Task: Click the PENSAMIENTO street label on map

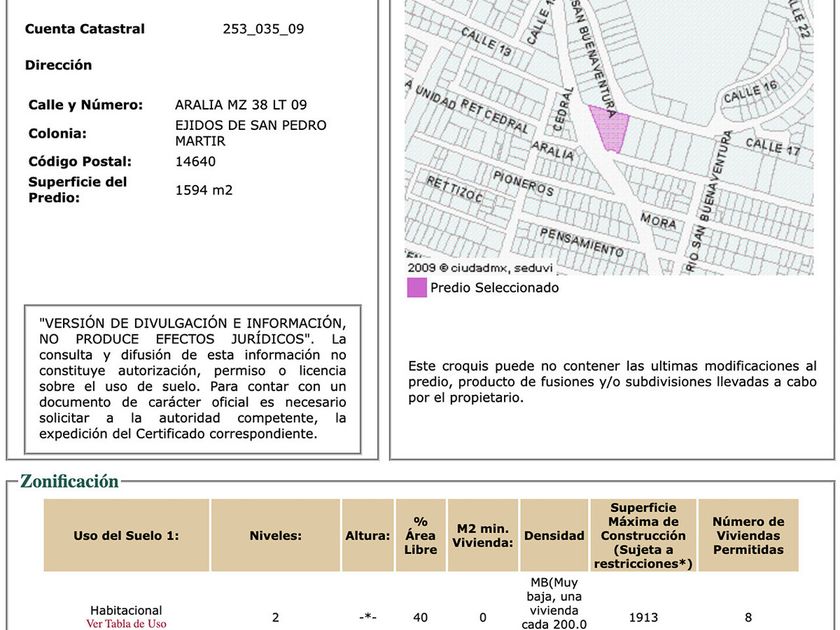Action: pos(582,242)
